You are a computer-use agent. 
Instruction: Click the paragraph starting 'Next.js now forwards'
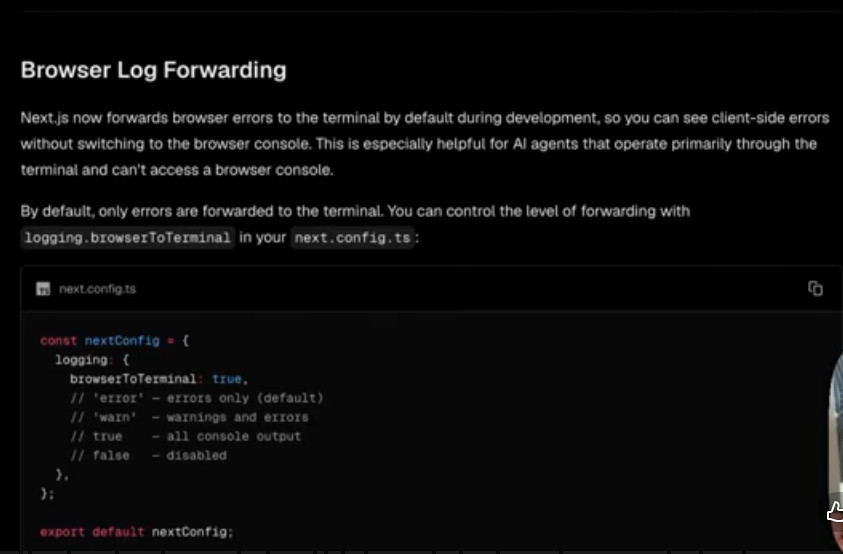click(425, 144)
